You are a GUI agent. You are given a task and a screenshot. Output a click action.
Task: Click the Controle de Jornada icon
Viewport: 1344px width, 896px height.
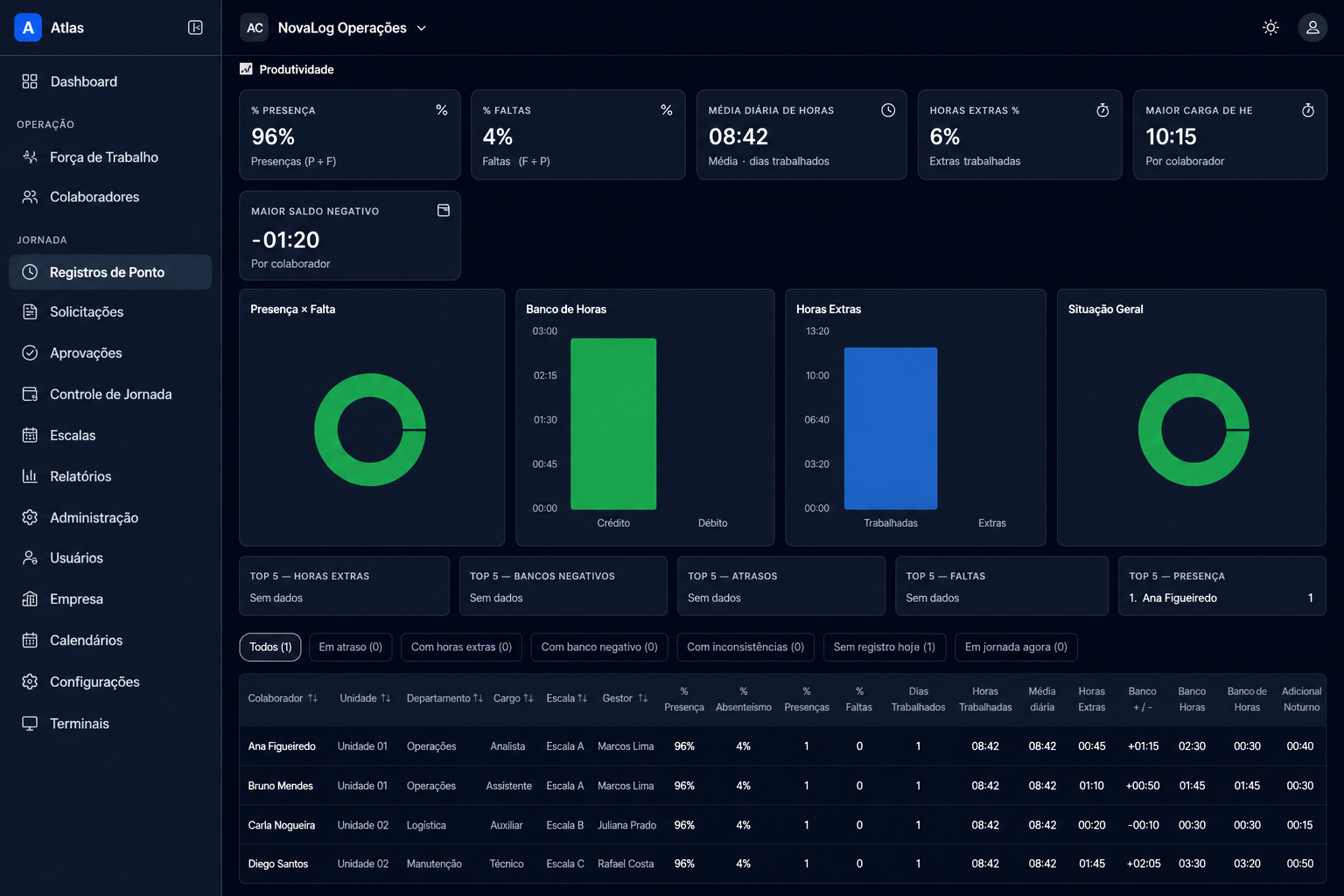click(x=30, y=394)
